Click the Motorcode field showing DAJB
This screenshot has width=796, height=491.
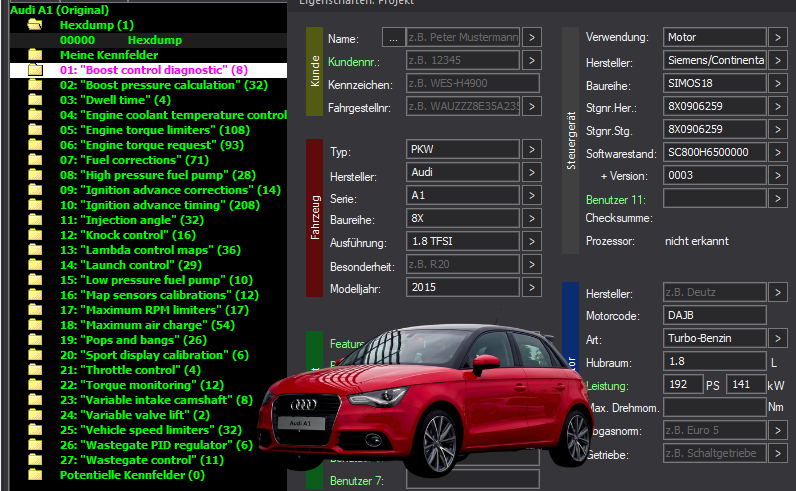tap(714, 315)
